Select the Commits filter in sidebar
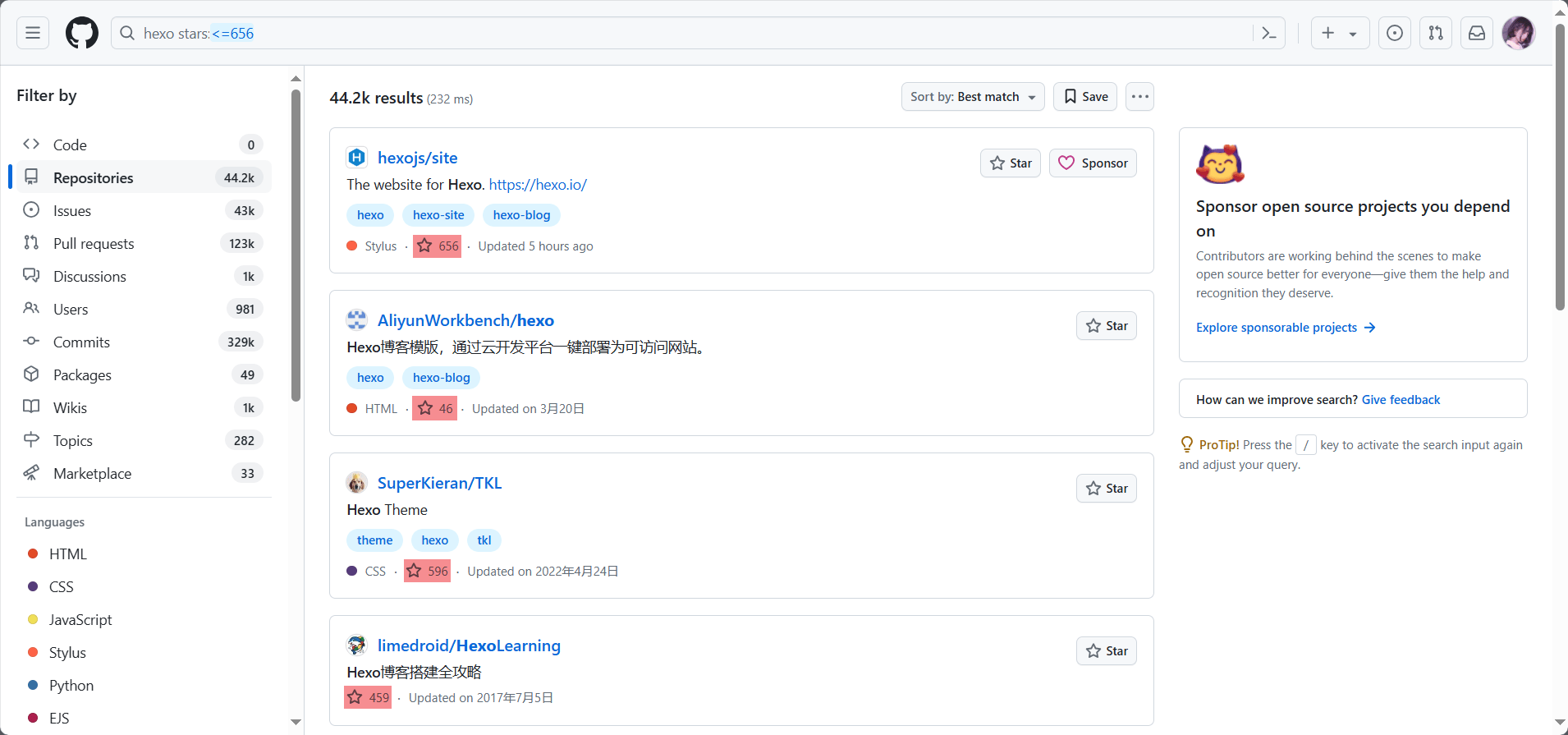Viewport: 1568px width, 735px height. (81, 342)
